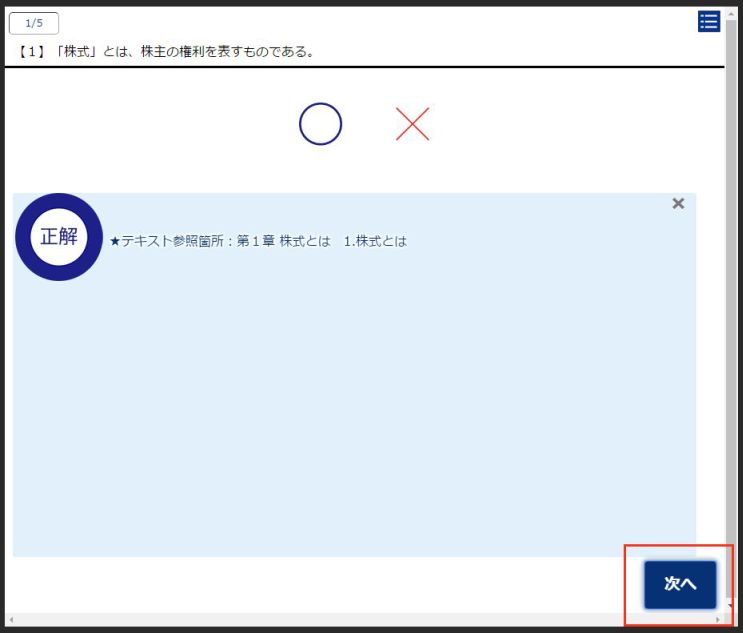Image resolution: width=743 pixels, height=633 pixels.
Task: Click the 1/5 question counter
Action: click(x=34, y=23)
